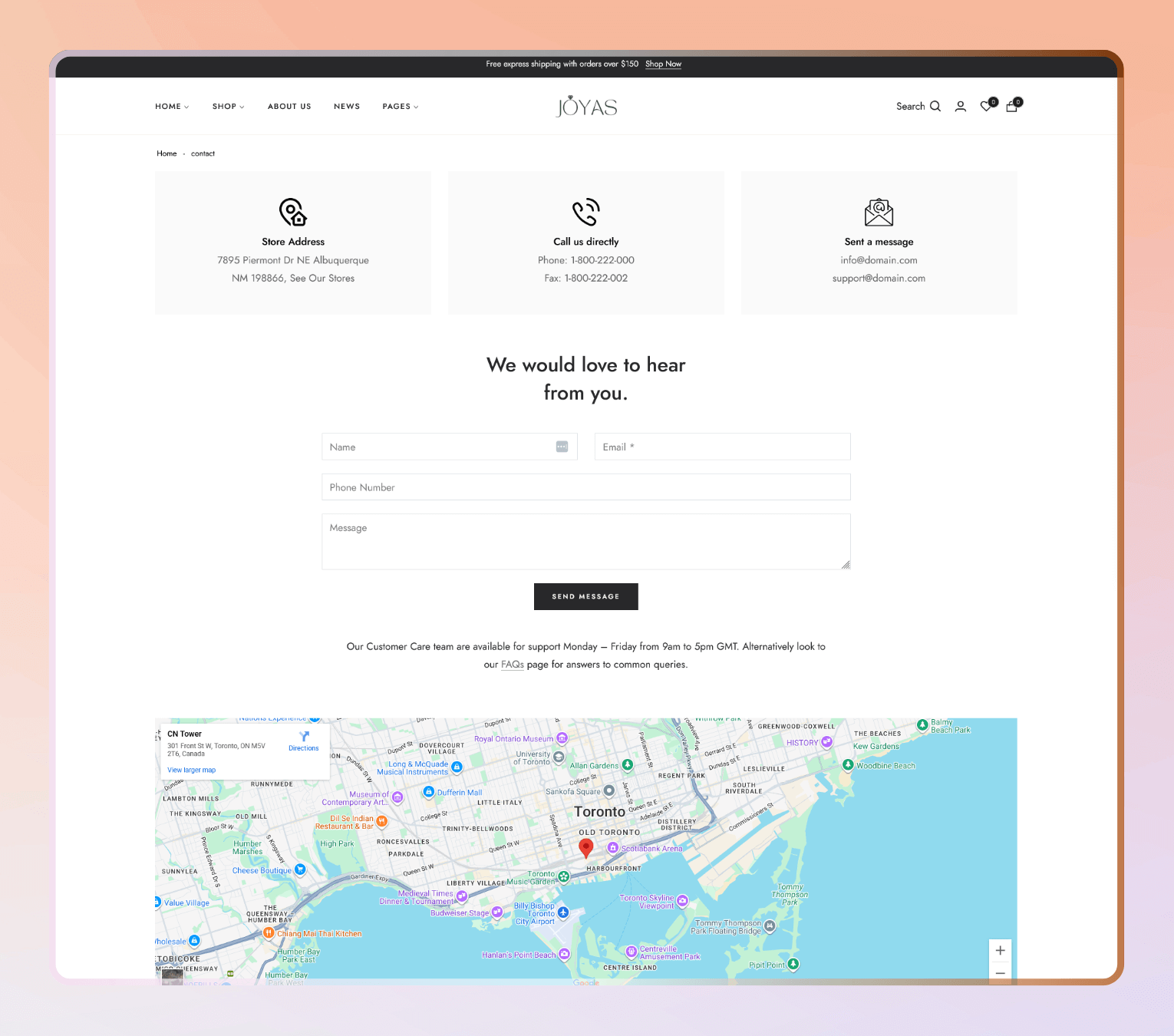The height and width of the screenshot is (1036, 1174).
Task: Click the Shop Now link in banner
Action: pyautogui.click(x=663, y=64)
